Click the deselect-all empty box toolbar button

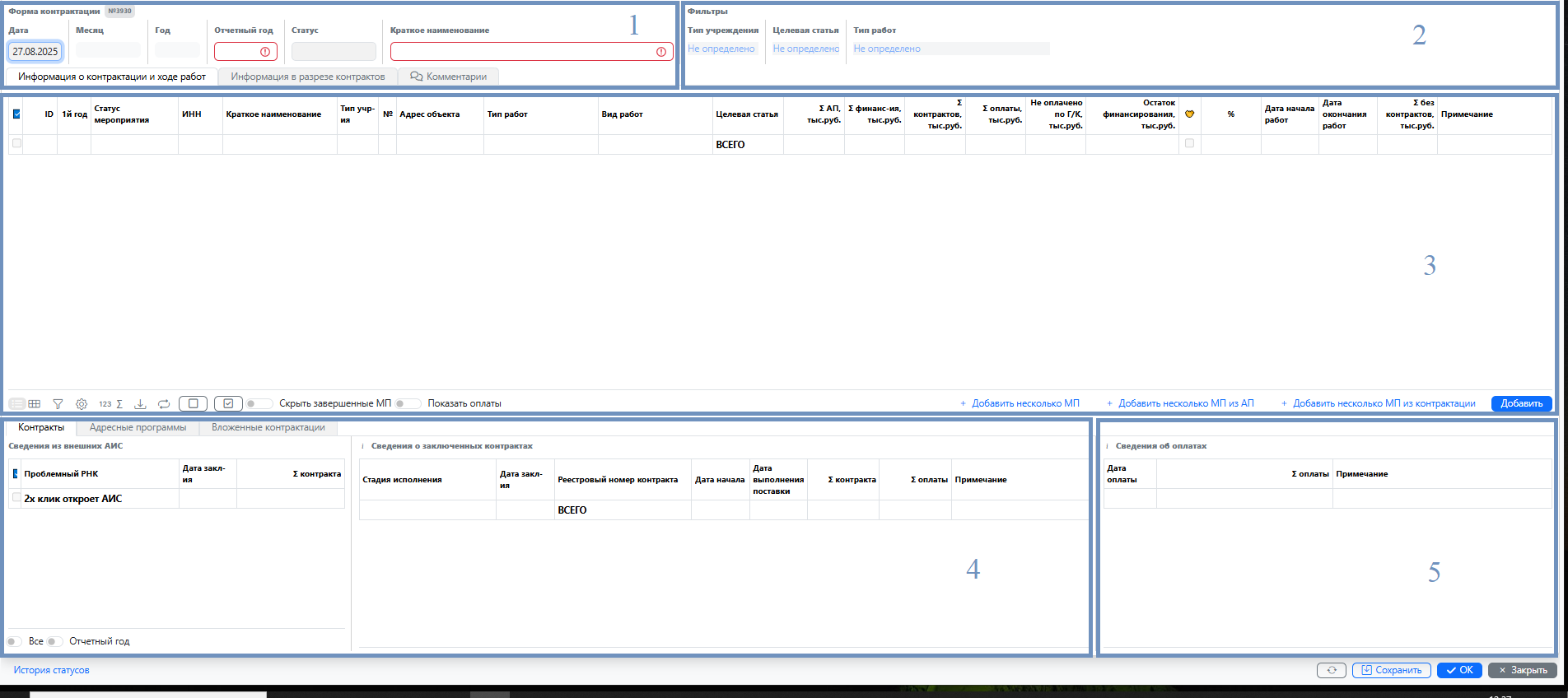pyautogui.click(x=193, y=403)
